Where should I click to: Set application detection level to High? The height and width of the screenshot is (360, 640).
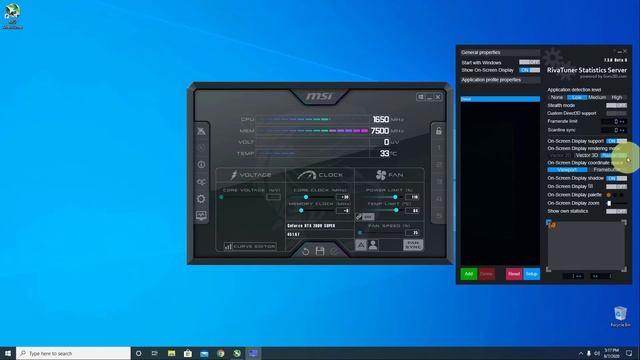(617, 98)
